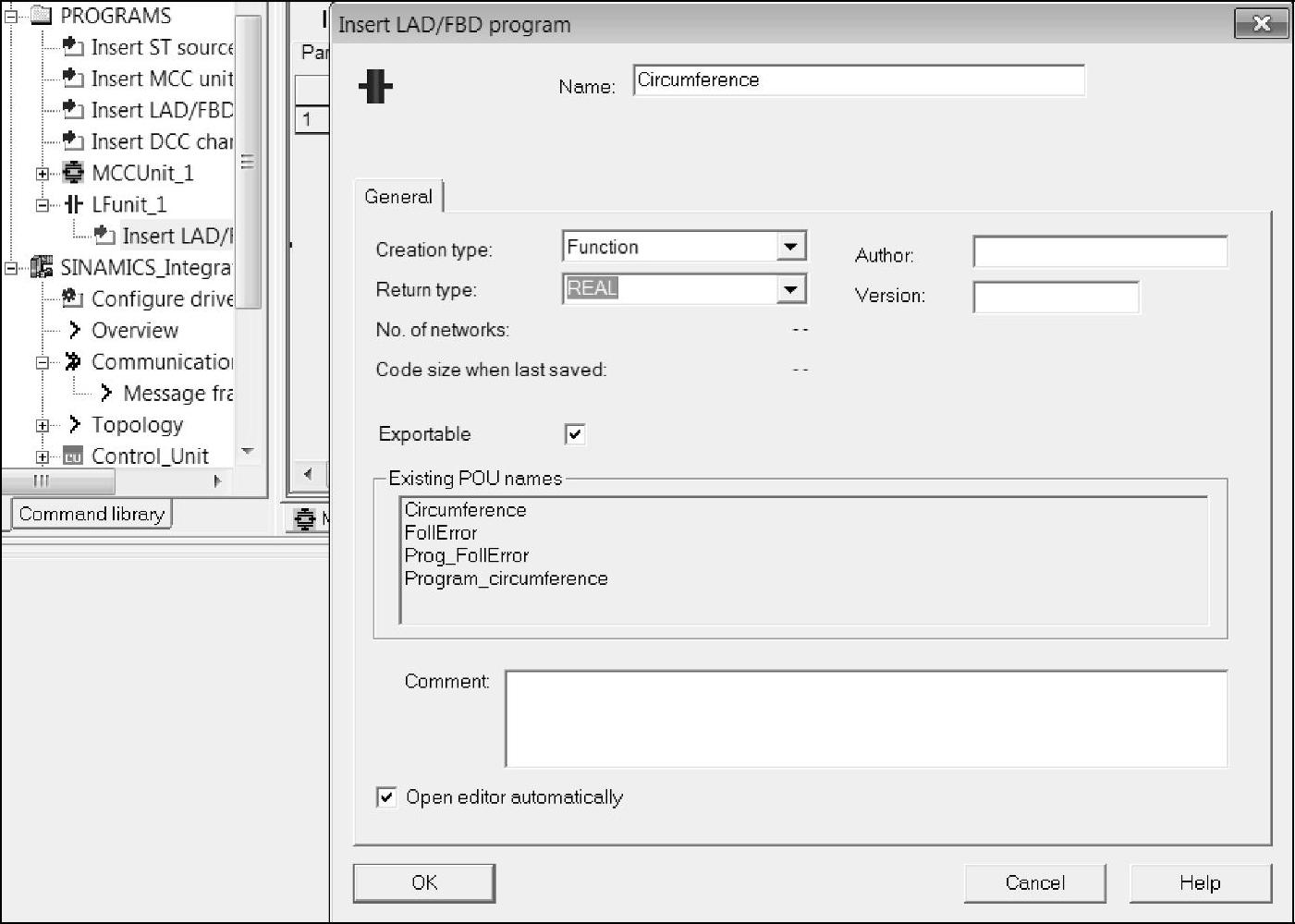Click the LAD/FBD dialog program icon

375,86
